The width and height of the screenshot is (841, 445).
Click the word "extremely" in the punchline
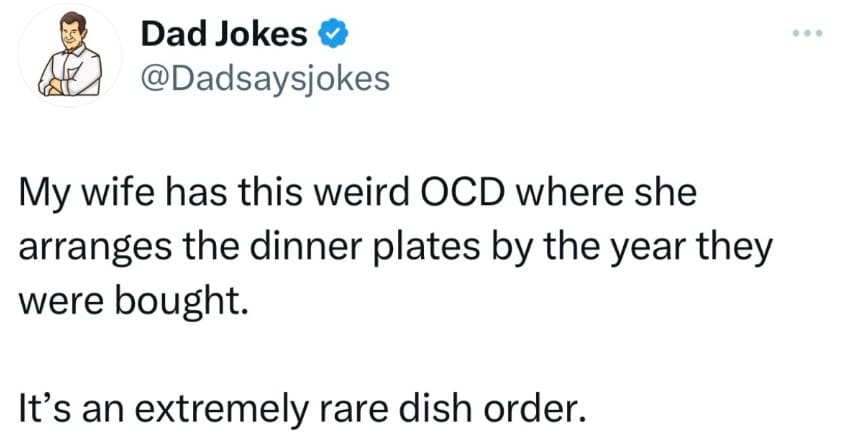[x=221, y=409]
